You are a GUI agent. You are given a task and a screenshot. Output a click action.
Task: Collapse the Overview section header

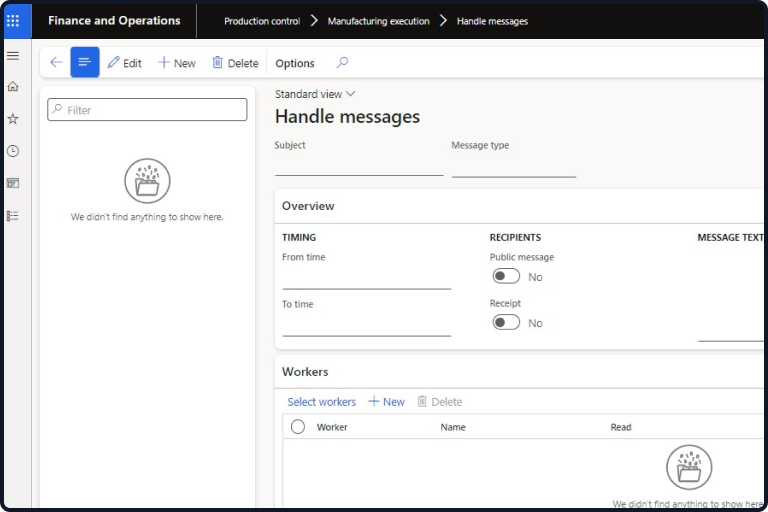[519, 206]
